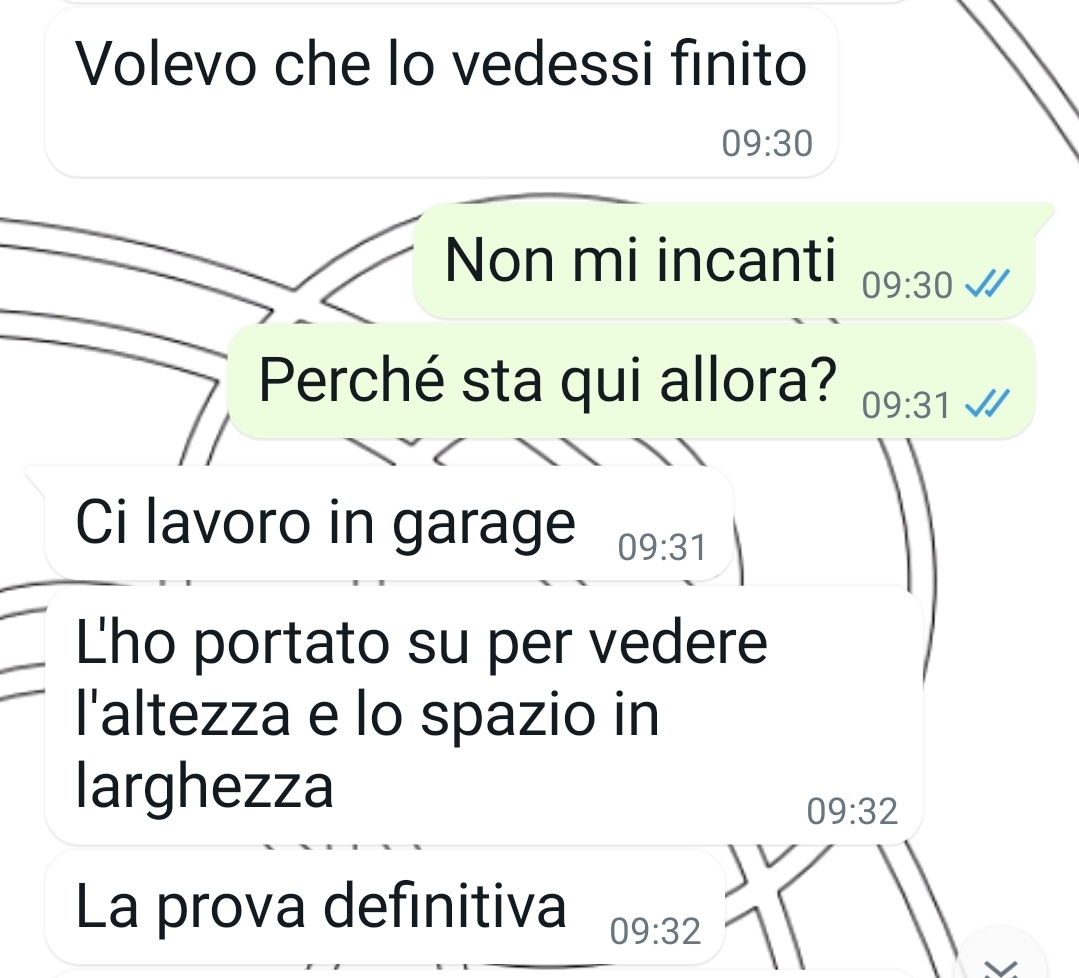
Task: Click the 09:31 timestamp beside "Perché sta qui allora?"
Action: 906,405
